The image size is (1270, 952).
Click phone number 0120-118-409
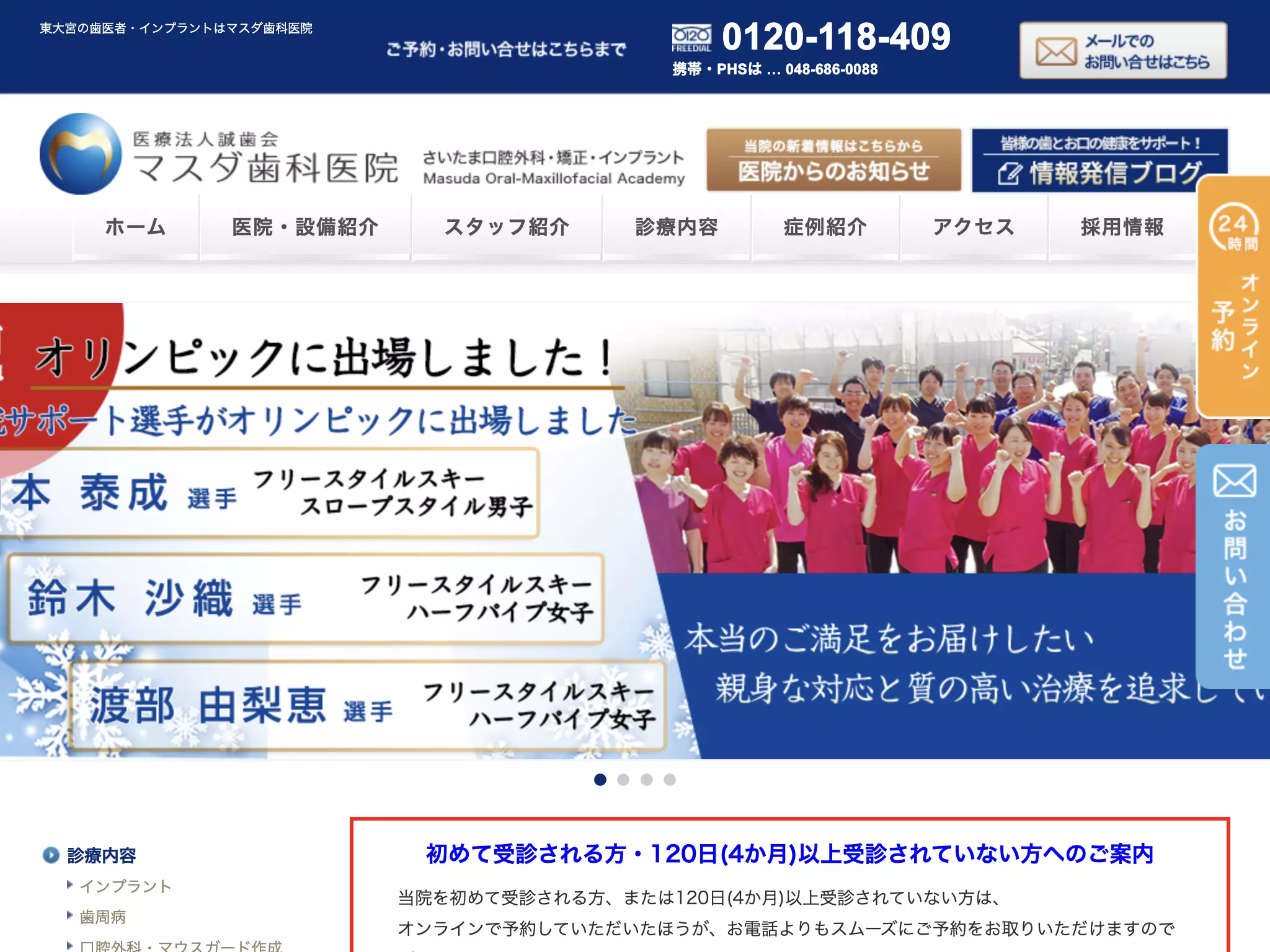coord(836,37)
